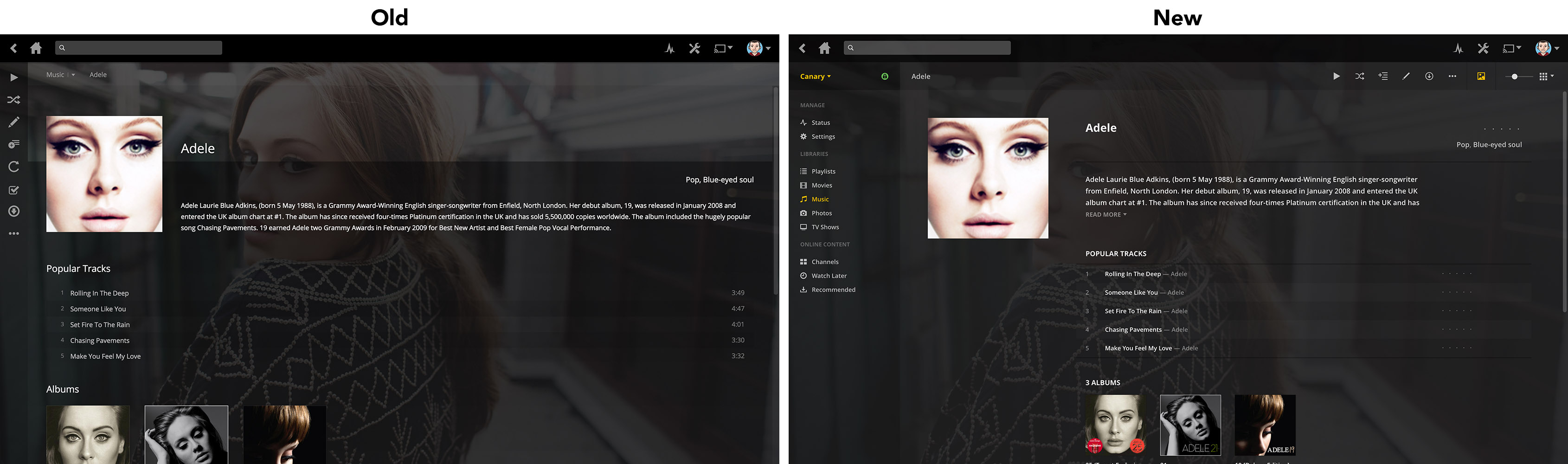Open wrench settings icon in New window
This screenshot has height=464, width=1568.
1484,48
